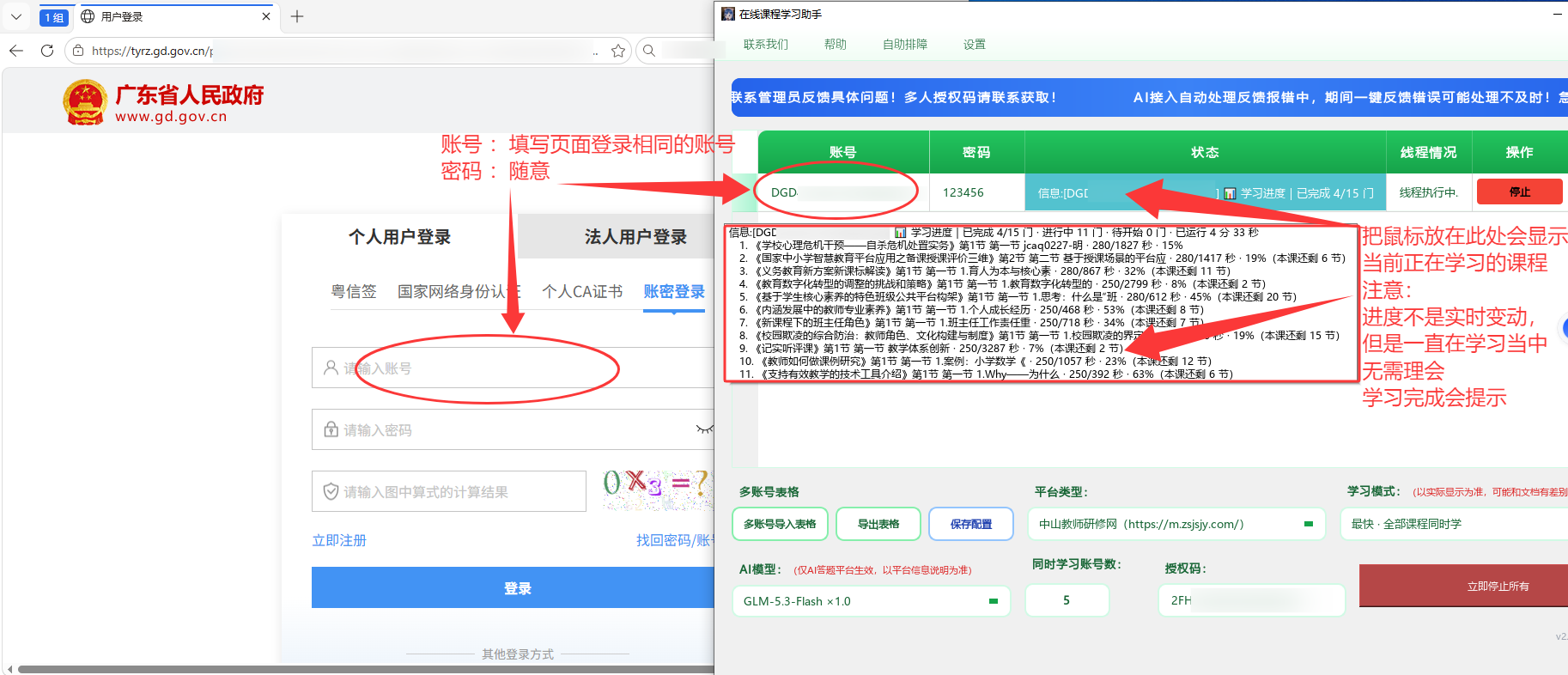Click the captcha answer input field
The width and height of the screenshot is (1568, 675).
click(449, 491)
